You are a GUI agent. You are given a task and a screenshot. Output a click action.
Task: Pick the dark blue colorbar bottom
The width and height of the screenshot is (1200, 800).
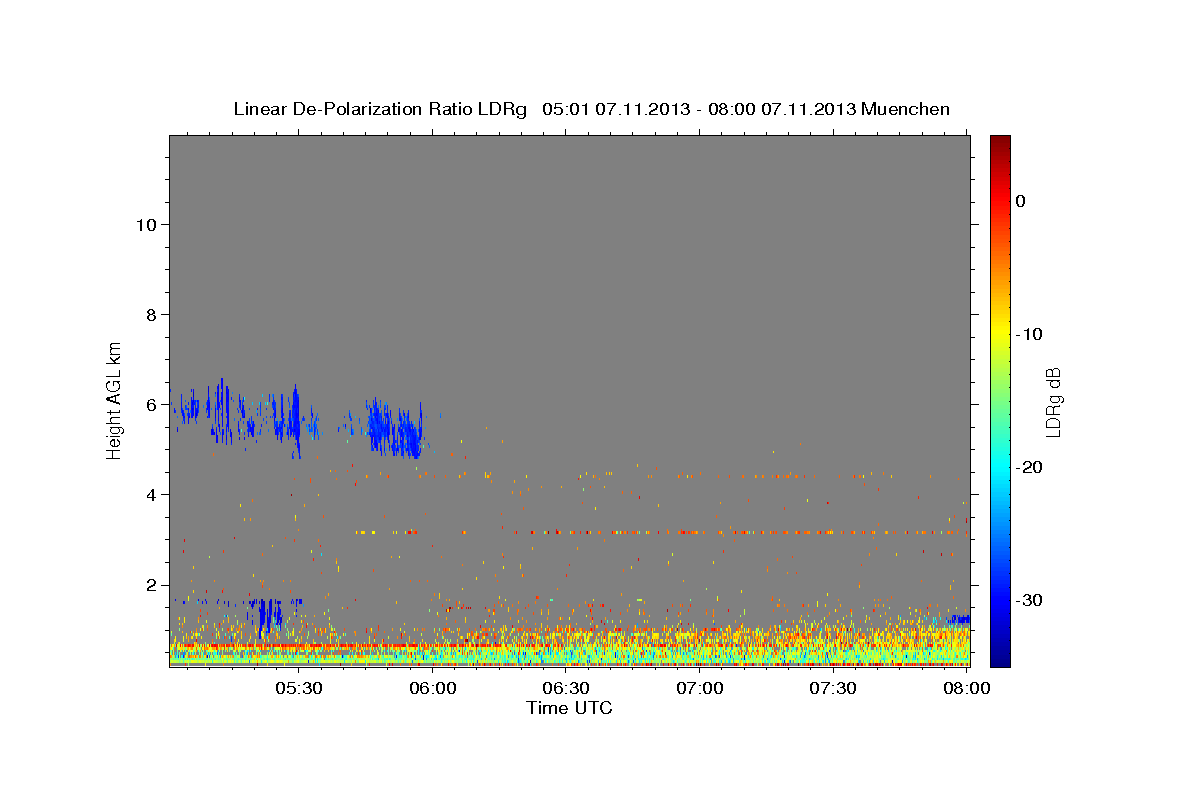point(1000,658)
